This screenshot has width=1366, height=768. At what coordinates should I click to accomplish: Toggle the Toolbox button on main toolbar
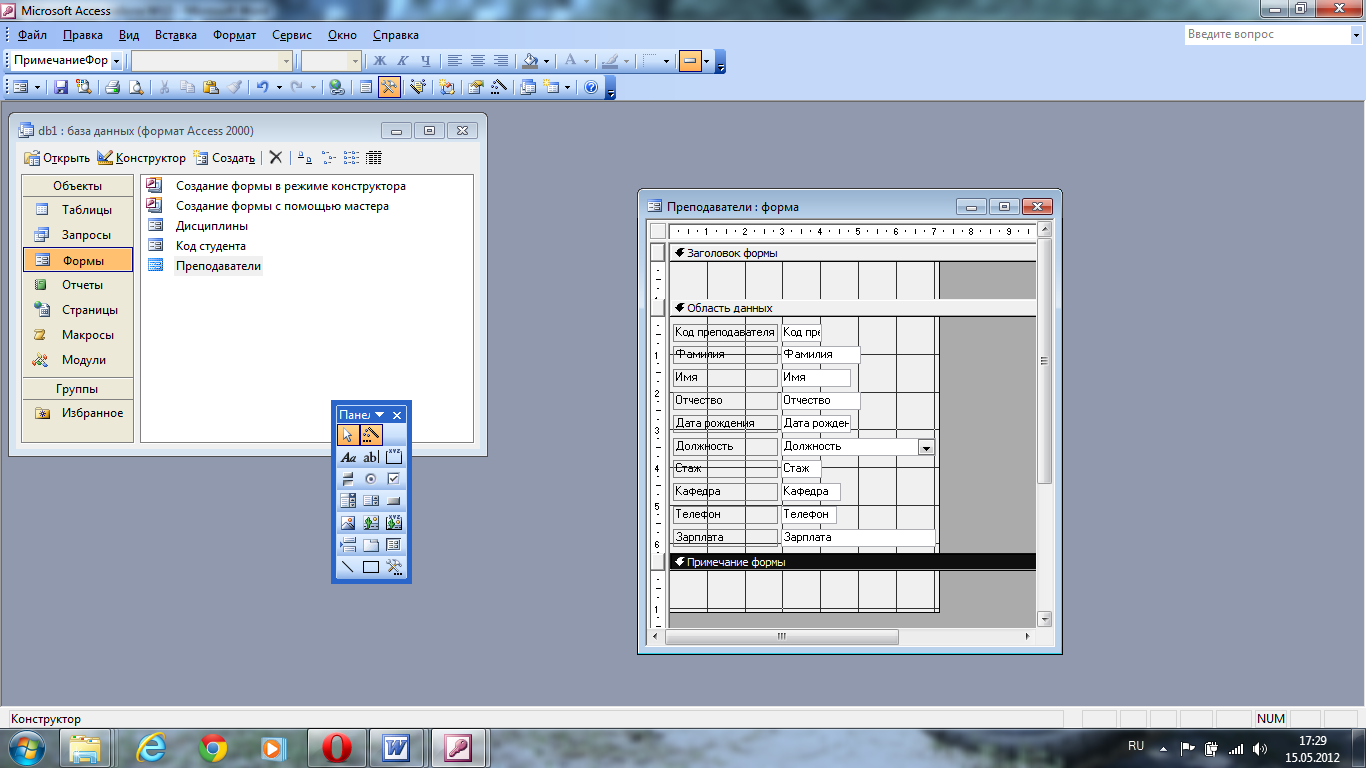coord(390,87)
